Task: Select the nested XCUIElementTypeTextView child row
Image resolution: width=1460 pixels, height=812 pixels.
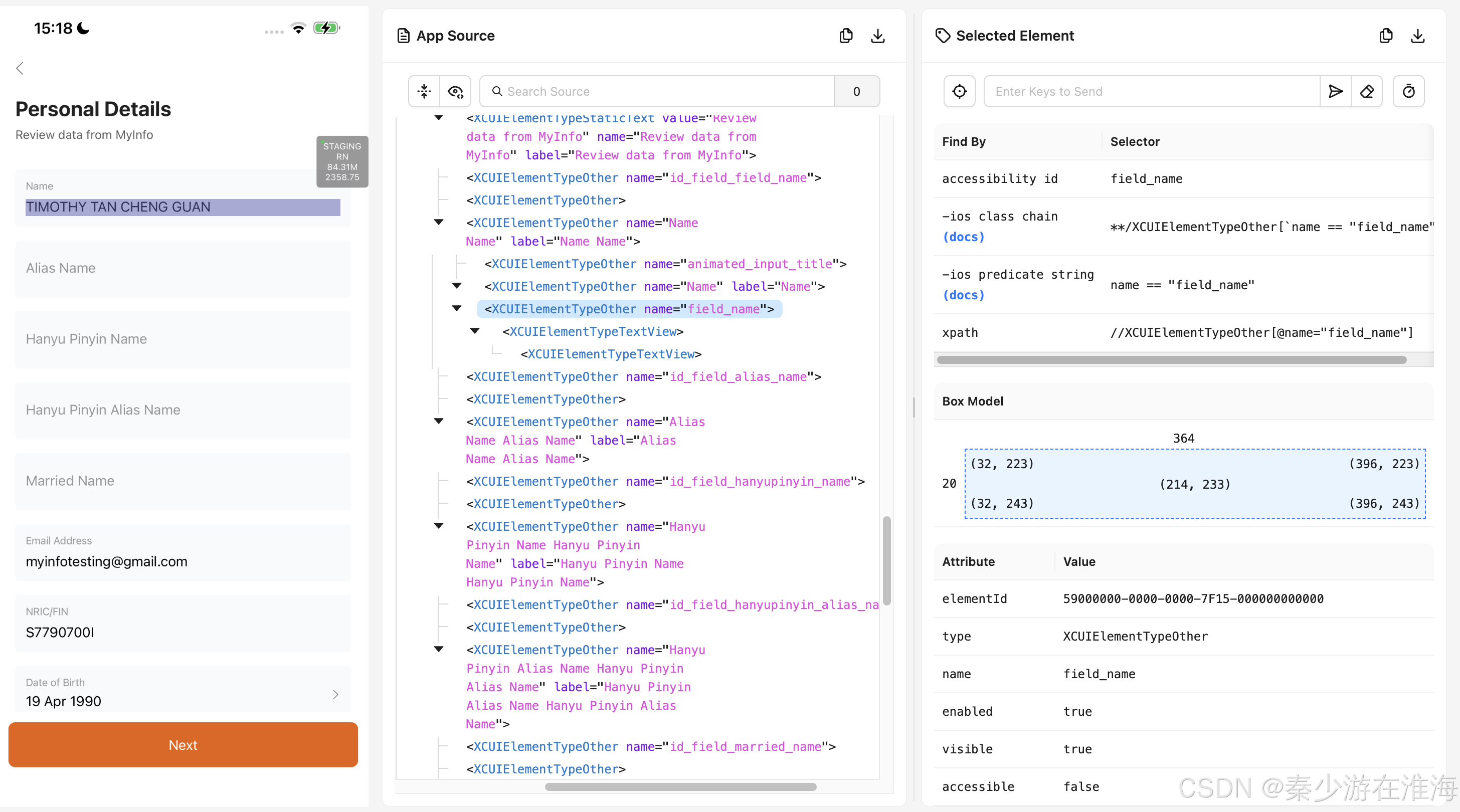Action: [611, 354]
